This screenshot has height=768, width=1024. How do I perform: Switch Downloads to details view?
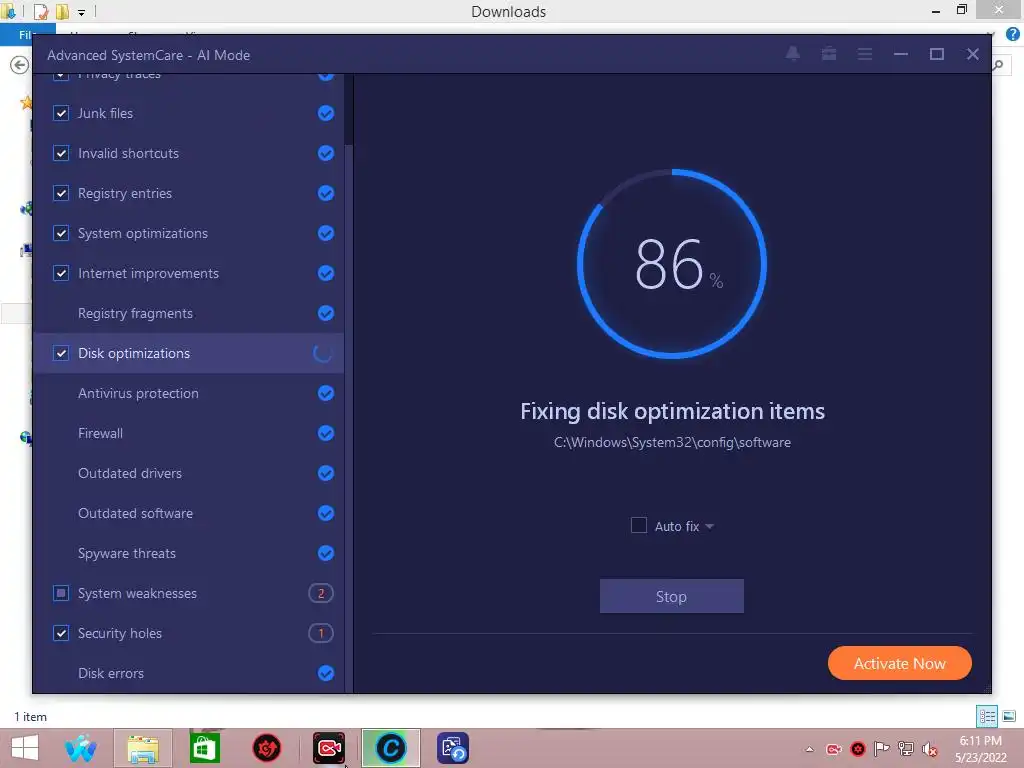click(987, 716)
